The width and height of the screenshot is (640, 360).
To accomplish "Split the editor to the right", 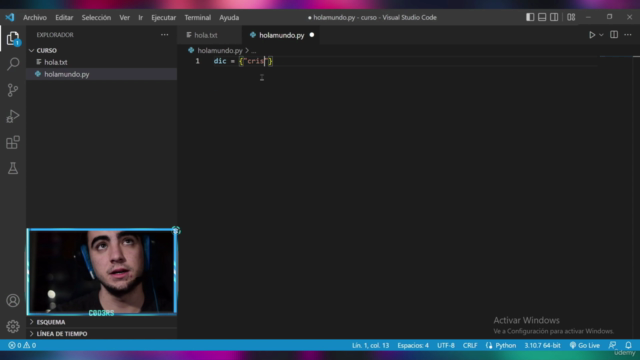I will pyautogui.click(x=614, y=35).
